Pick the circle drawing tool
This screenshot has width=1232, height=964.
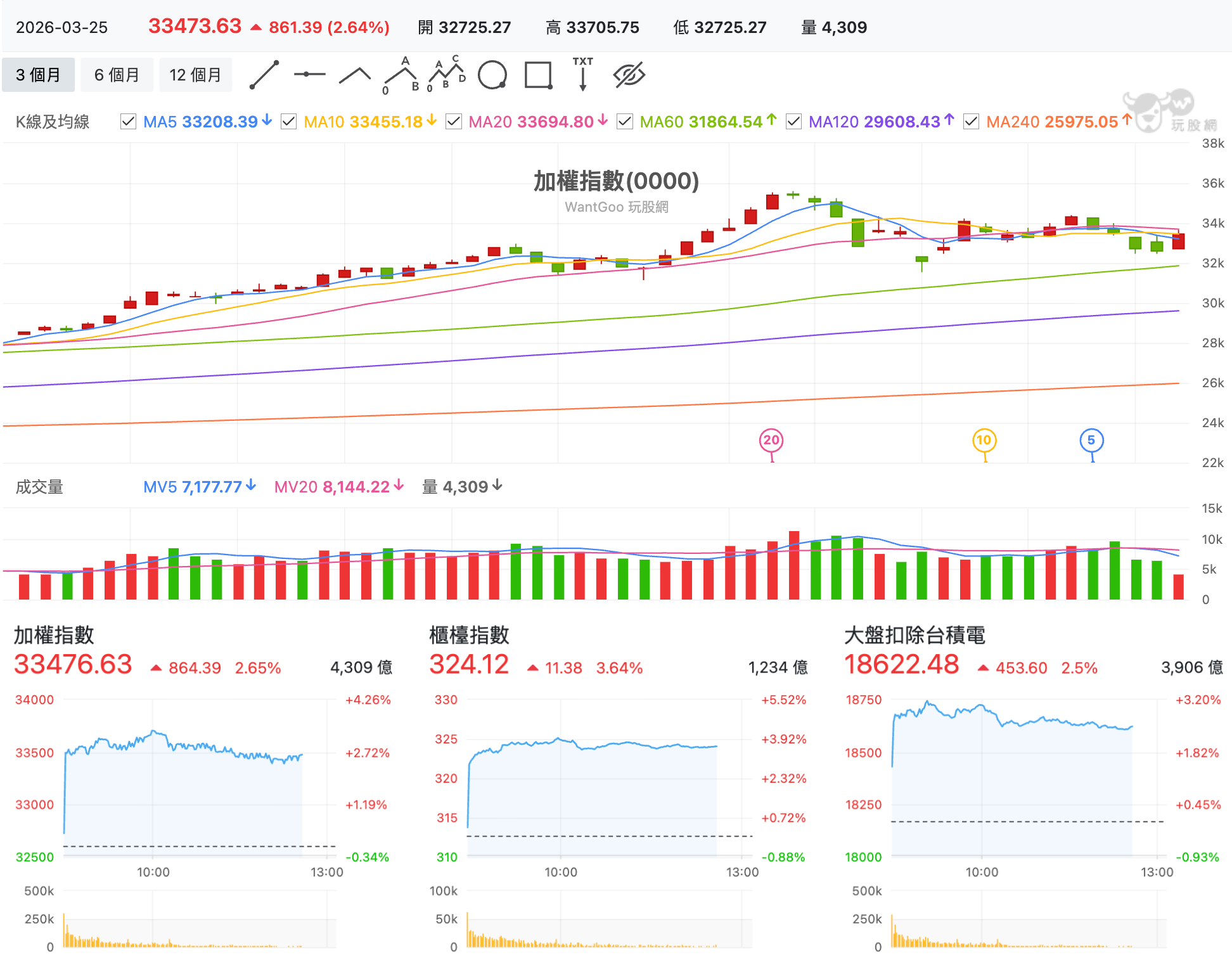[492, 75]
